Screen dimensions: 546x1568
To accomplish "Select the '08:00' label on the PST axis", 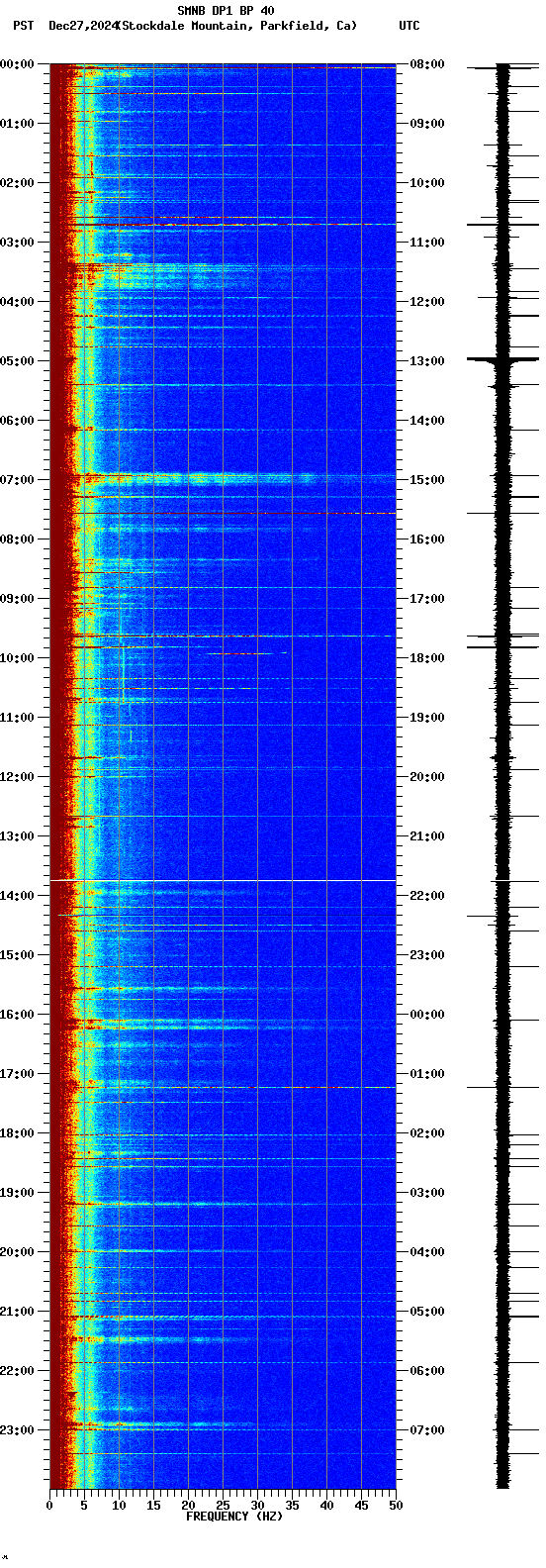I will tap(17, 539).
